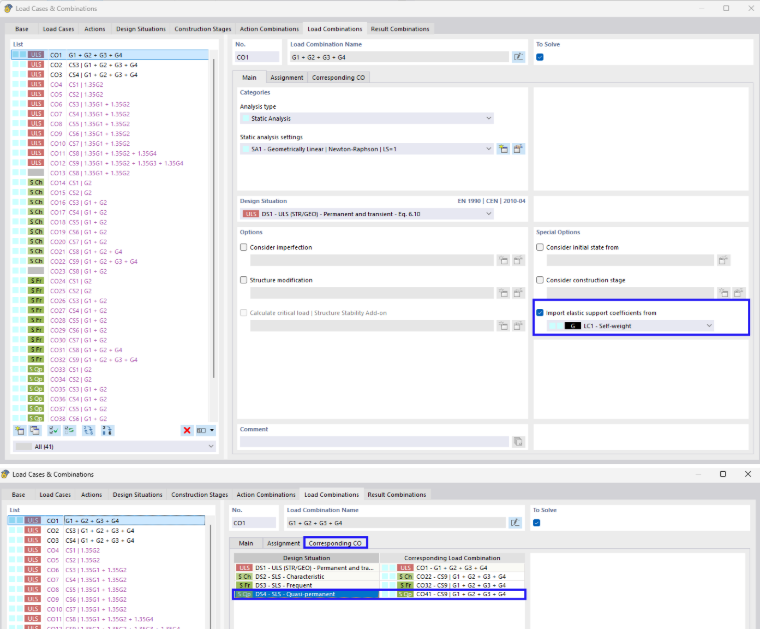Click the copy load combination icon below the upper list
Viewport: 760px width, 629px height.
click(x=35, y=430)
